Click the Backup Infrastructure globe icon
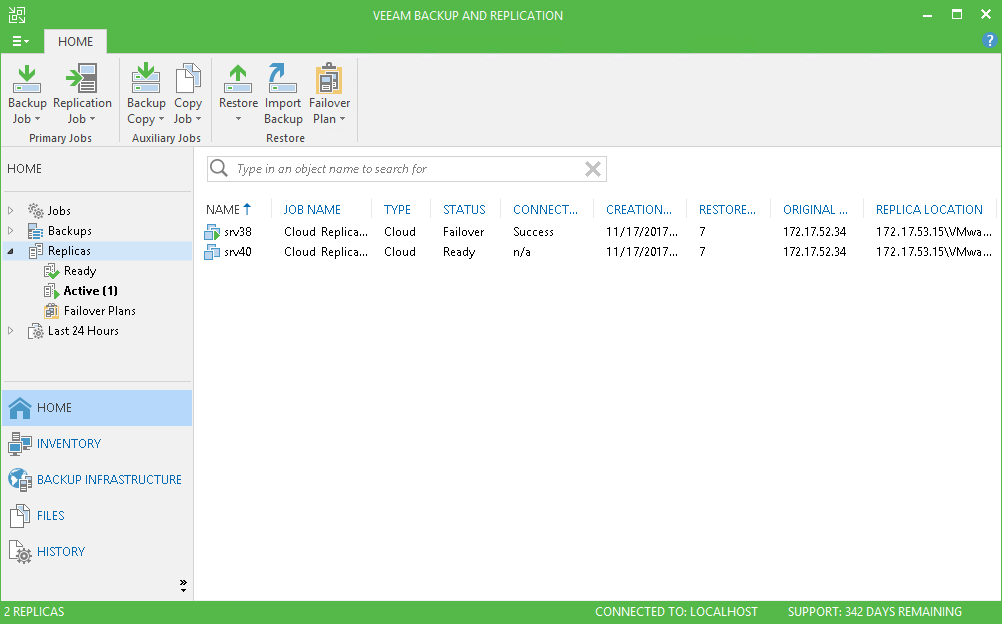 20,480
